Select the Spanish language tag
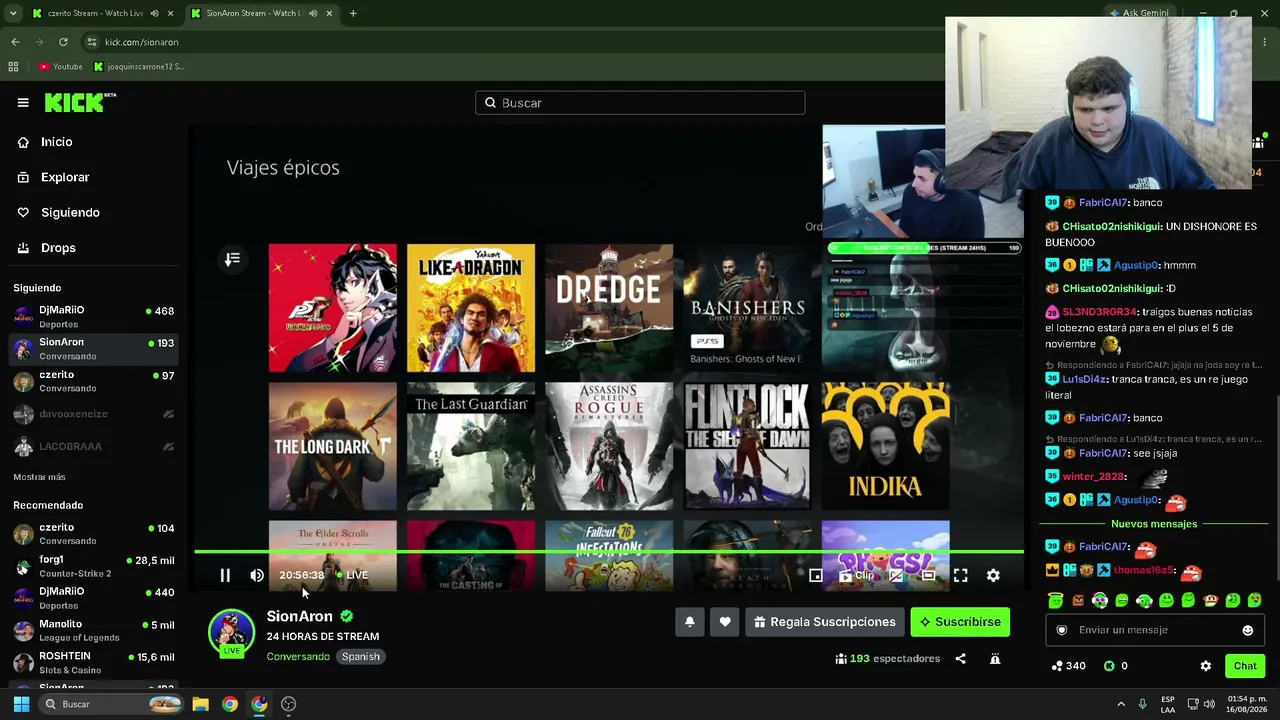 360,657
